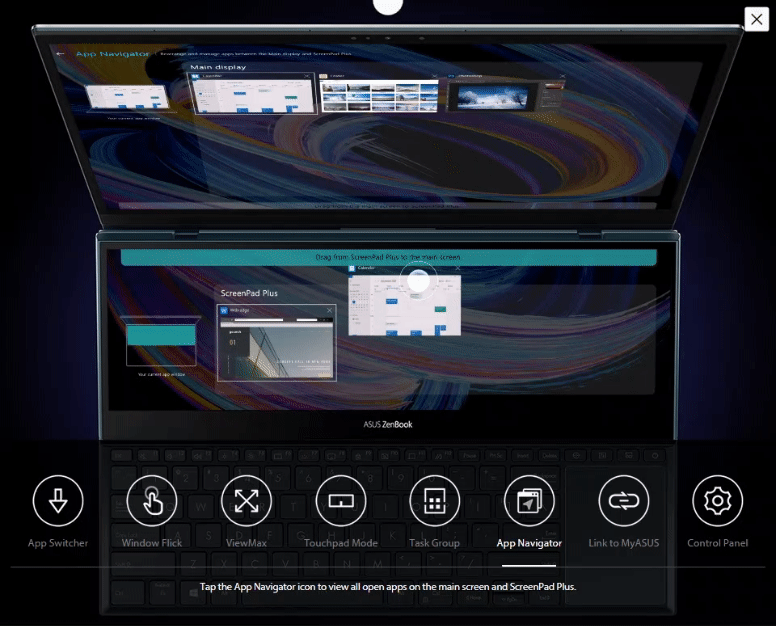Open the Control Panel gear icon
776x626 pixels.
718,500
